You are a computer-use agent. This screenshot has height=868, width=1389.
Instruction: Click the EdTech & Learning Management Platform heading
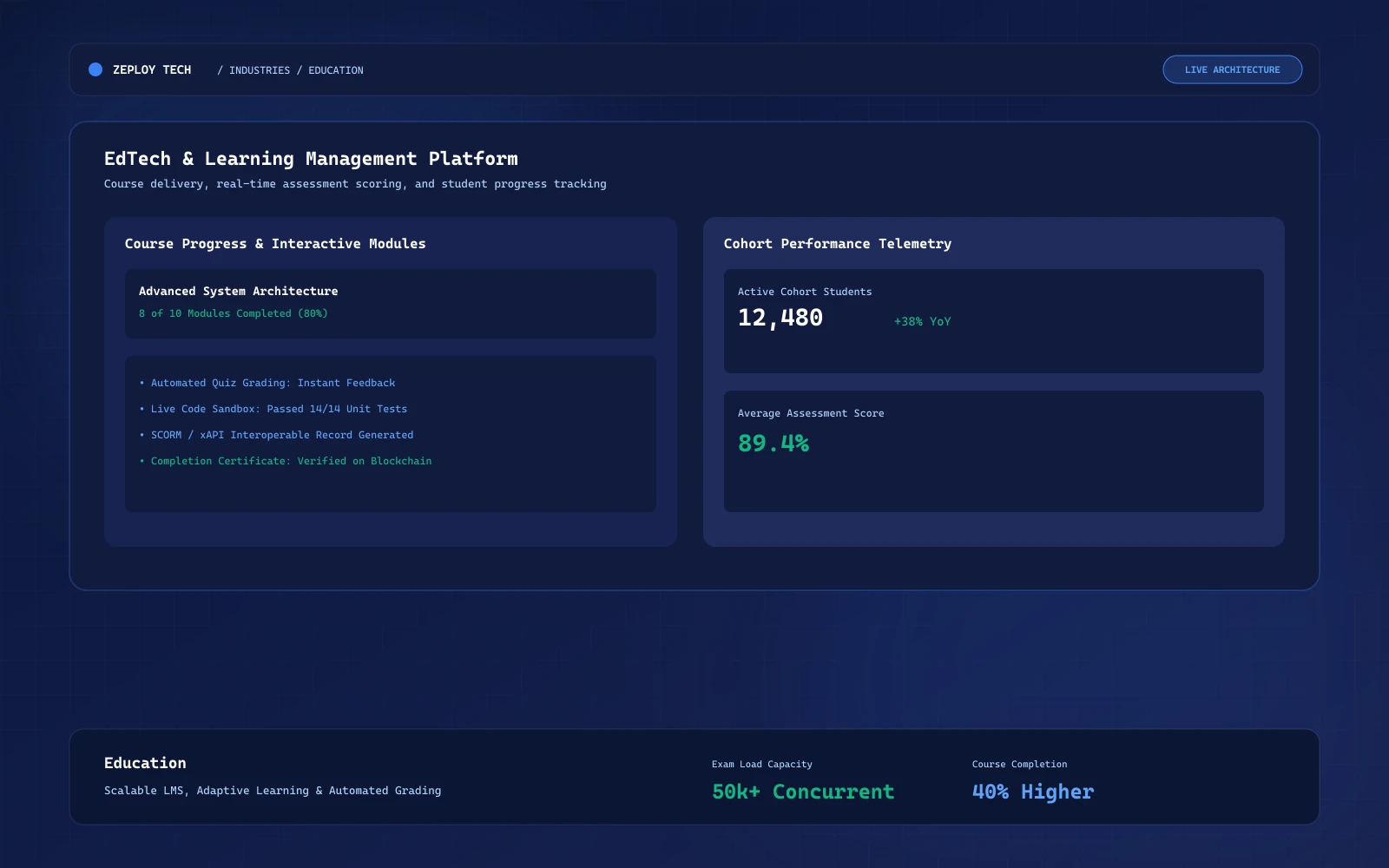click(x=311, y=159)
